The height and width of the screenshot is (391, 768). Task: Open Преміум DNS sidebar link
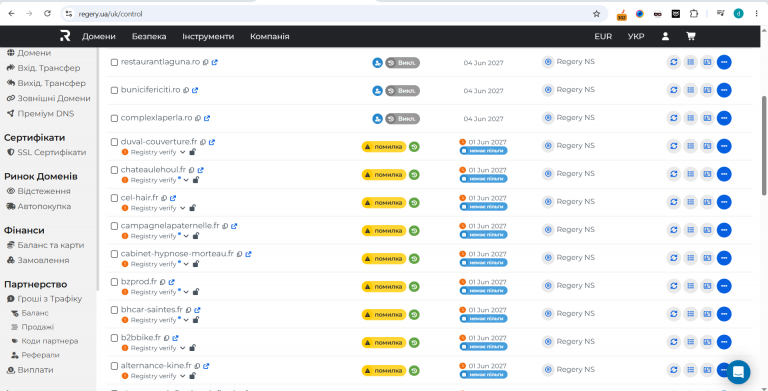(40, 114)
